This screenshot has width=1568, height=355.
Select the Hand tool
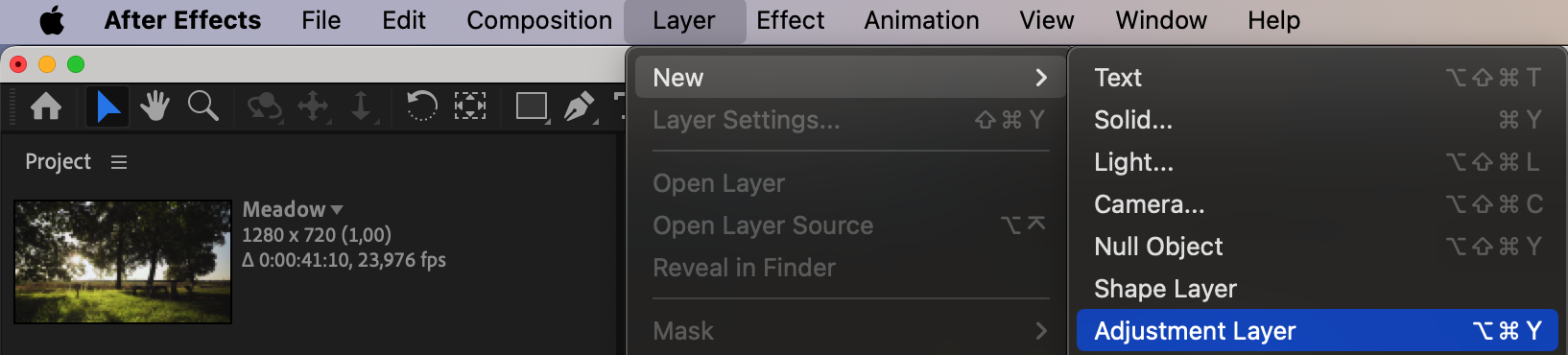[154, 106]
